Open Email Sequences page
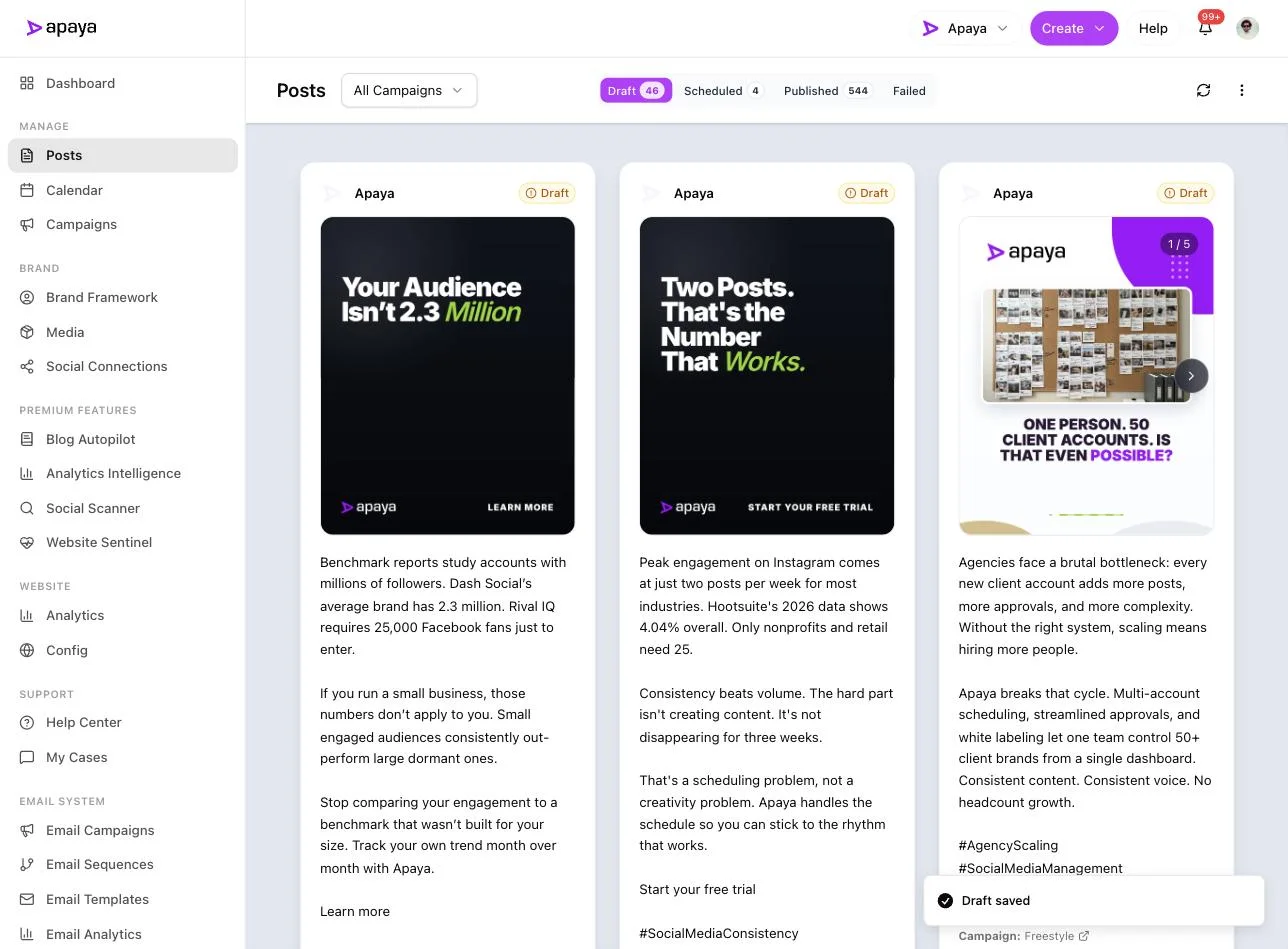 123,864
